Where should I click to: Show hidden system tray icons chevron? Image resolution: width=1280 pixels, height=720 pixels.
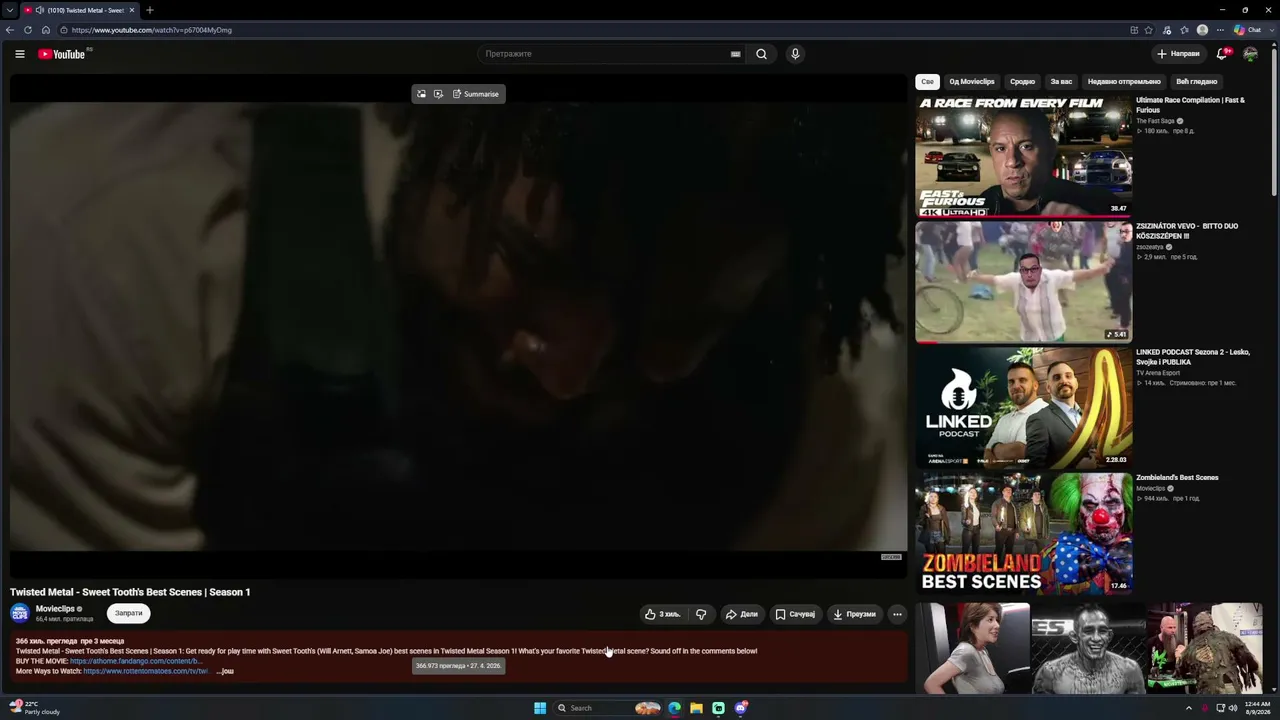pos(1190,708)
